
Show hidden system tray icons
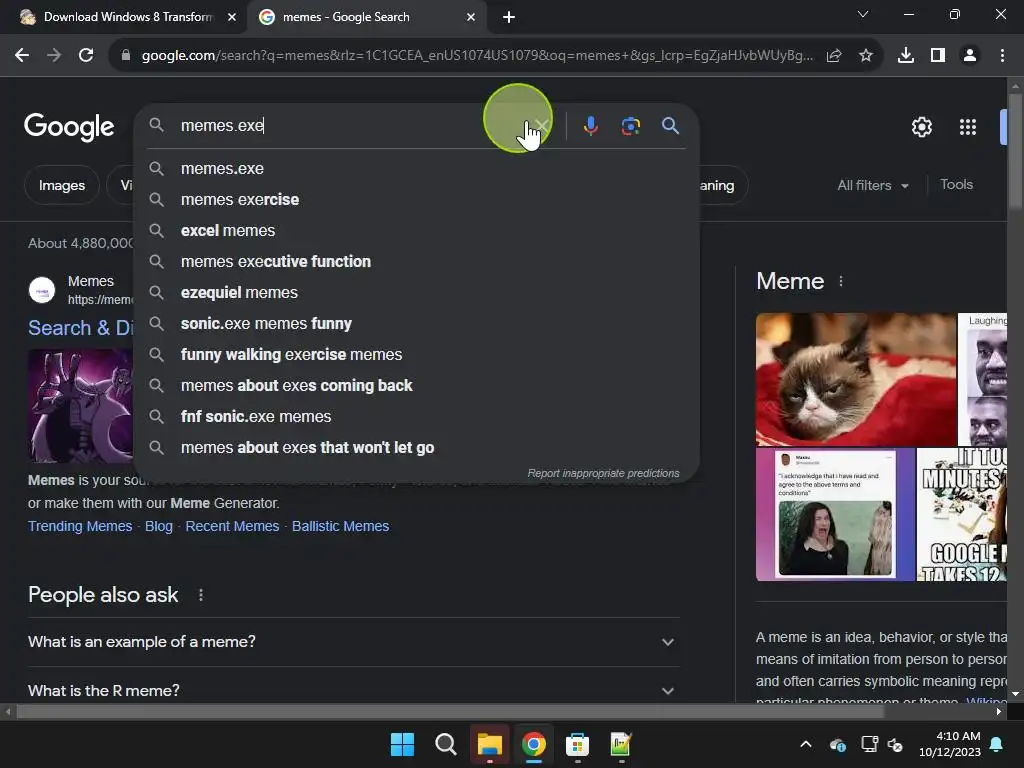pyautogui.click(x=806, y=744)
